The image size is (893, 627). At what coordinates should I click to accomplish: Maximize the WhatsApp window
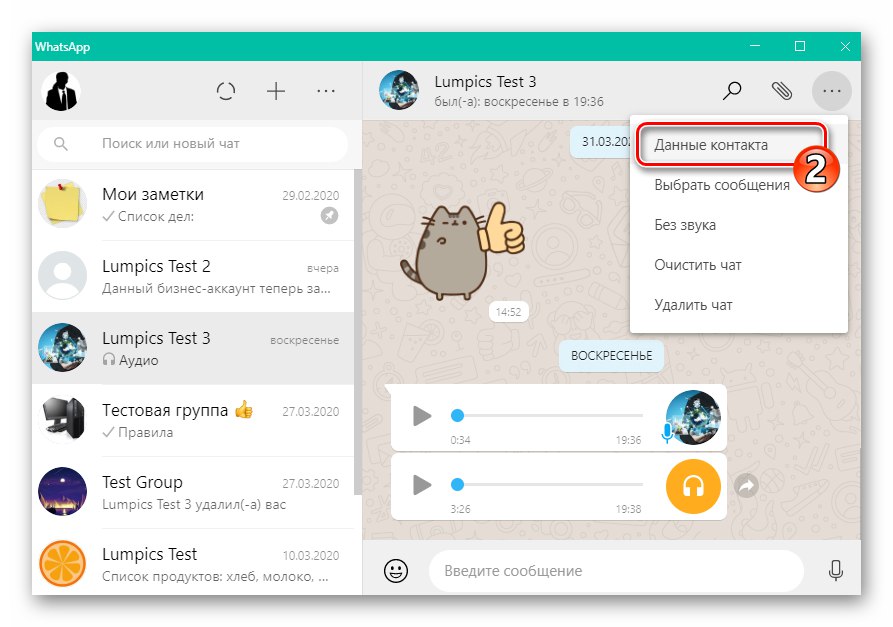(x=800, y=46)
